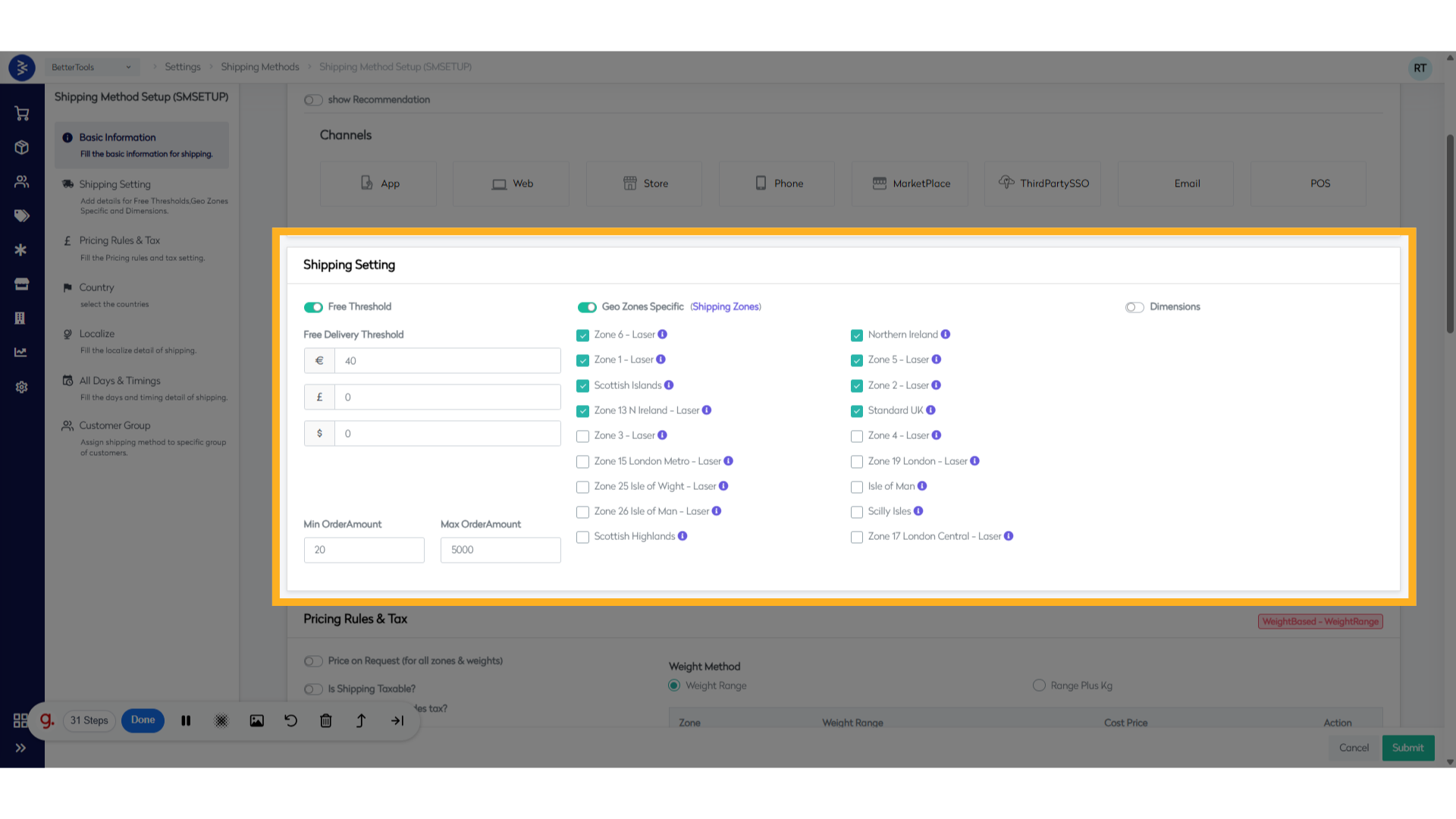Enable the Dimensions toggle
Viewport: 1456px width, 819px height.
pyautogui.click(x=1134, y=307)
